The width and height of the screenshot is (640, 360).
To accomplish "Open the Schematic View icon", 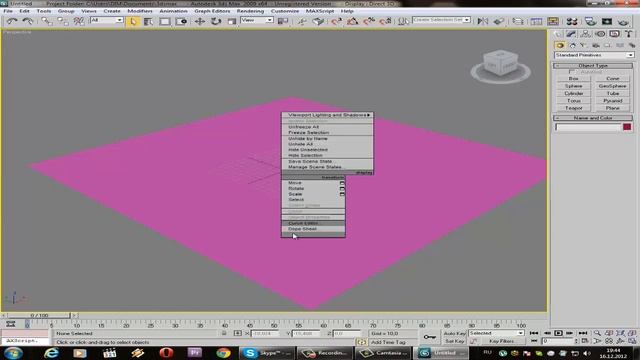I will tap(553, 21).
